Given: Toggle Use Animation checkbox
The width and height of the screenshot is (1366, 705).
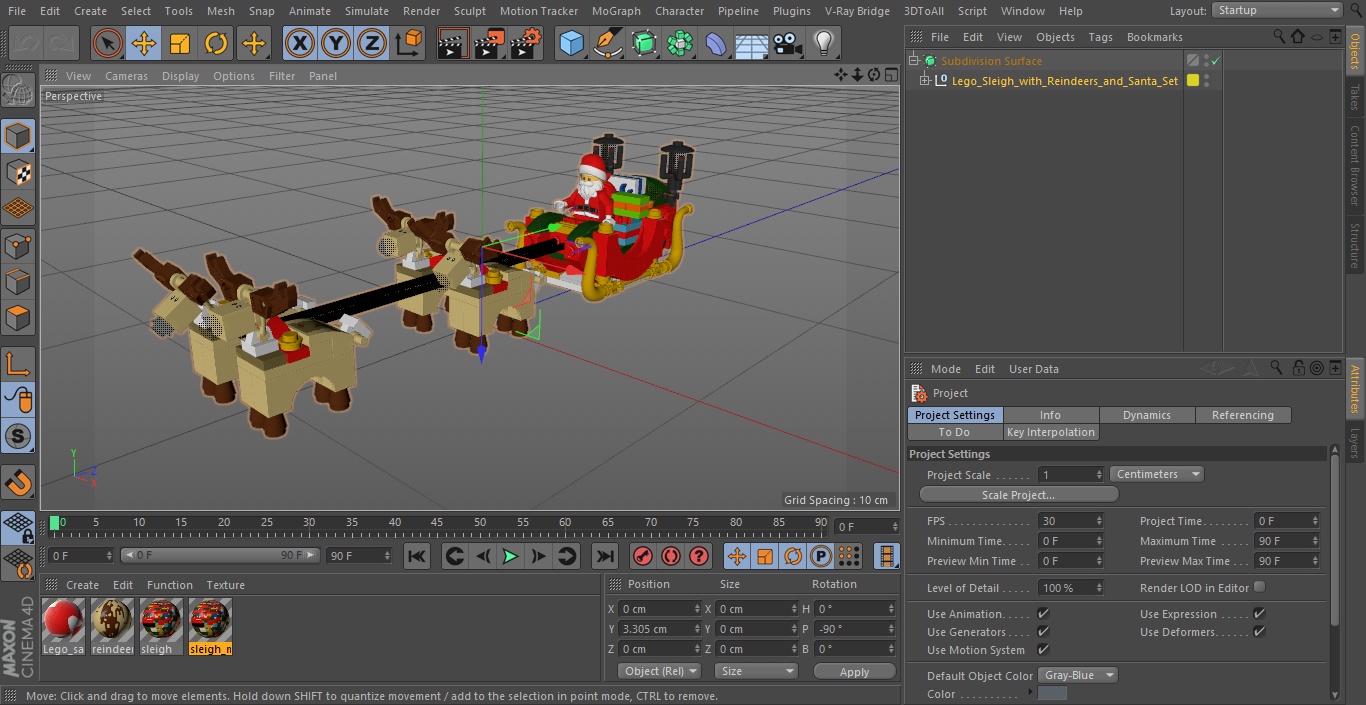Looking at the screenshot, I should 1043,613.
